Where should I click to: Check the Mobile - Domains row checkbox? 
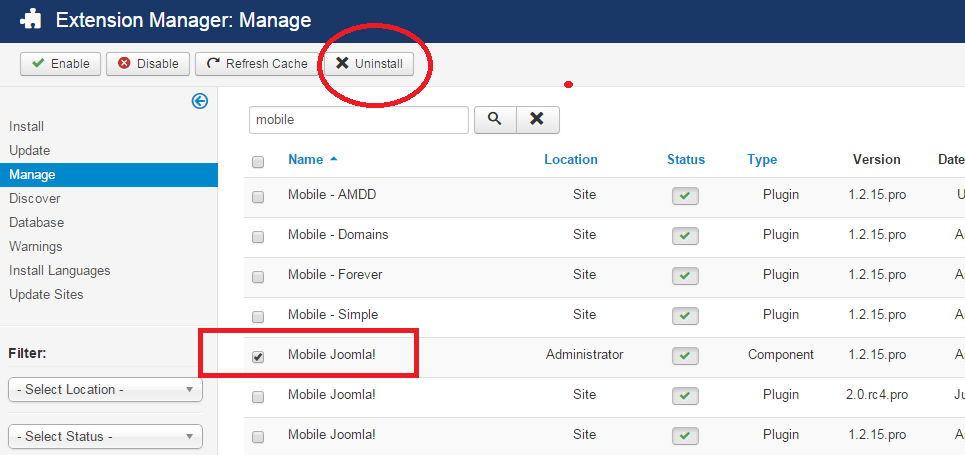click(x=258, y=237)
